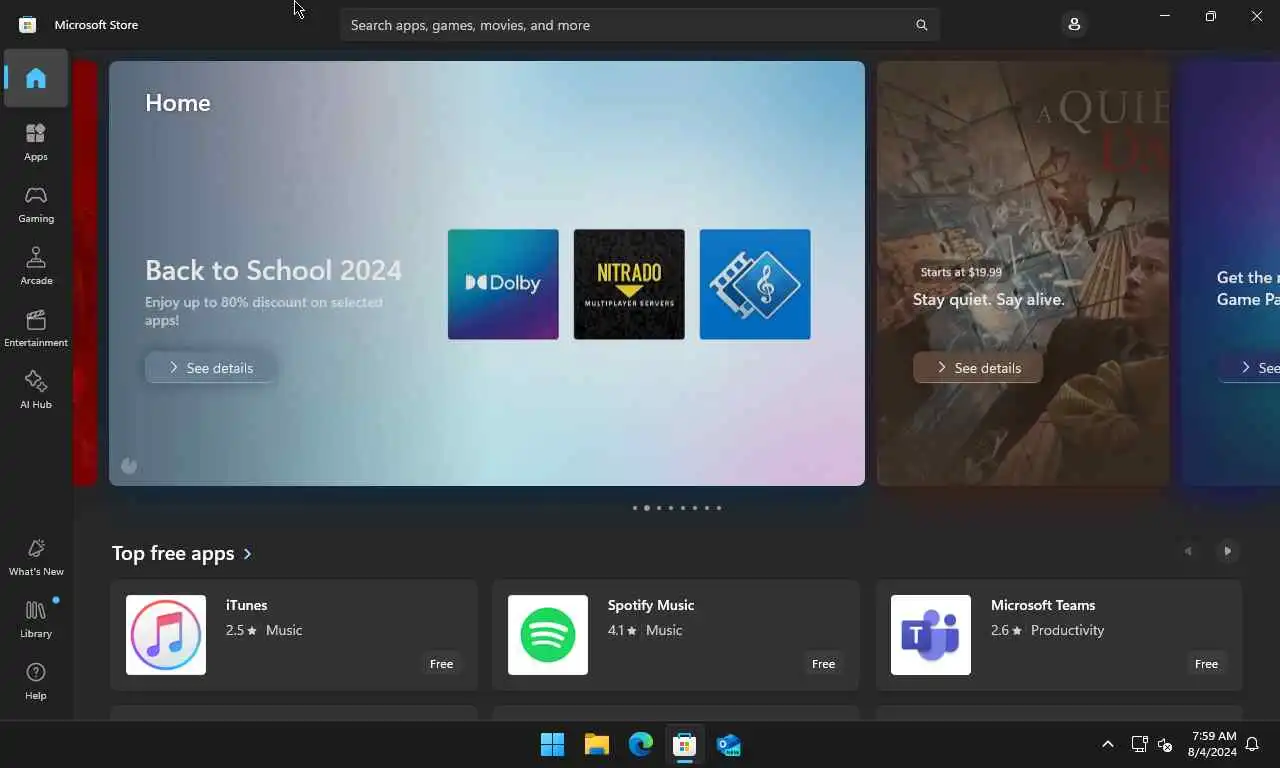Open the Home sidebar icon
1280x768 pixels.
pos(36,78)
